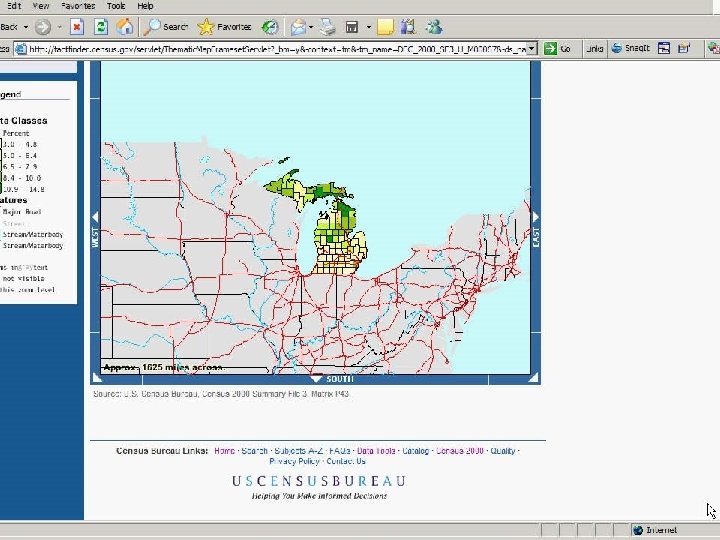Click the 'Percent' legend heading
Screen dimensions: 720x540
pos(16,133)
